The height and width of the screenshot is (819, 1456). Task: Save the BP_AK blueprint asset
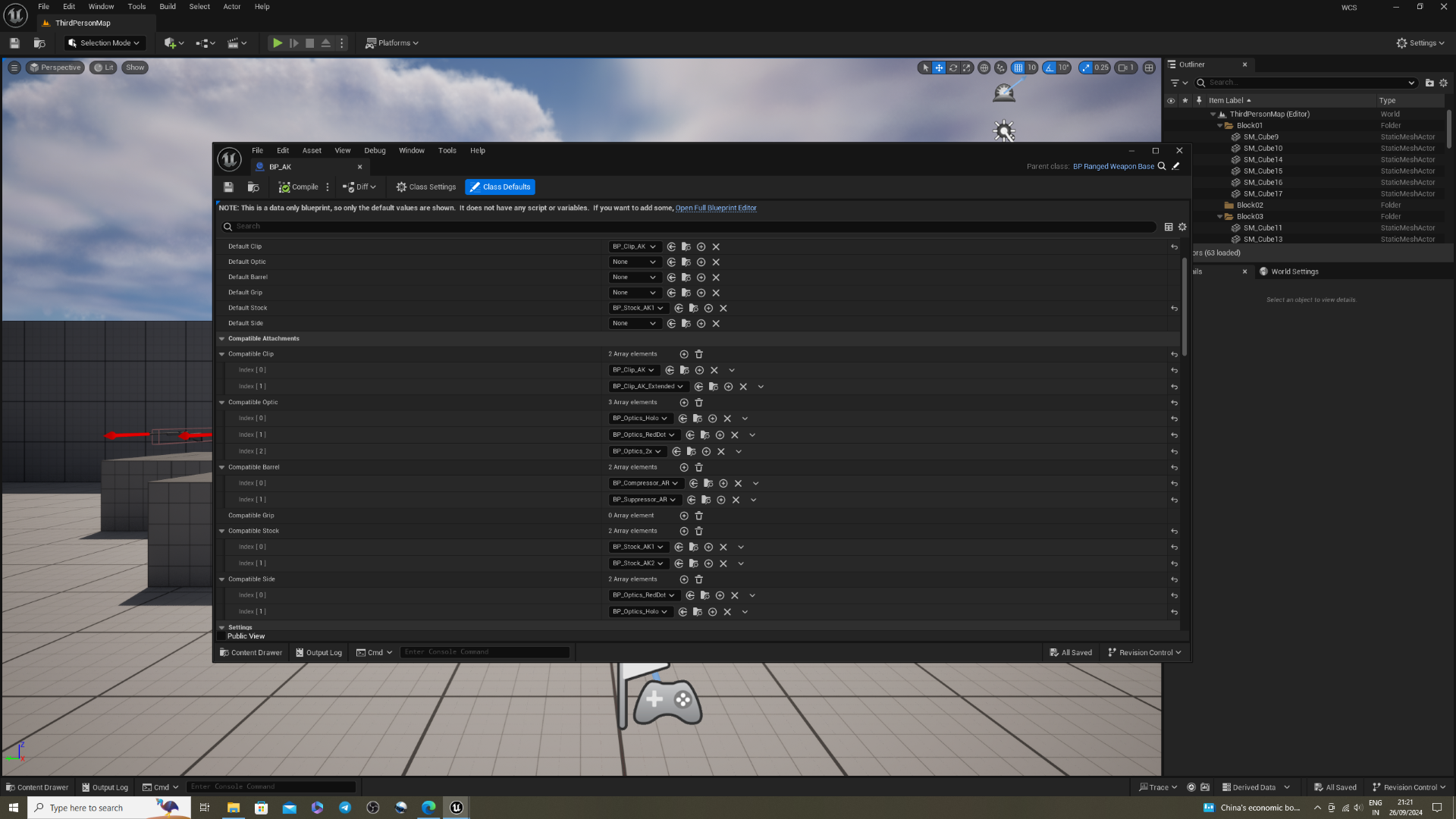(x=228, y=187)
